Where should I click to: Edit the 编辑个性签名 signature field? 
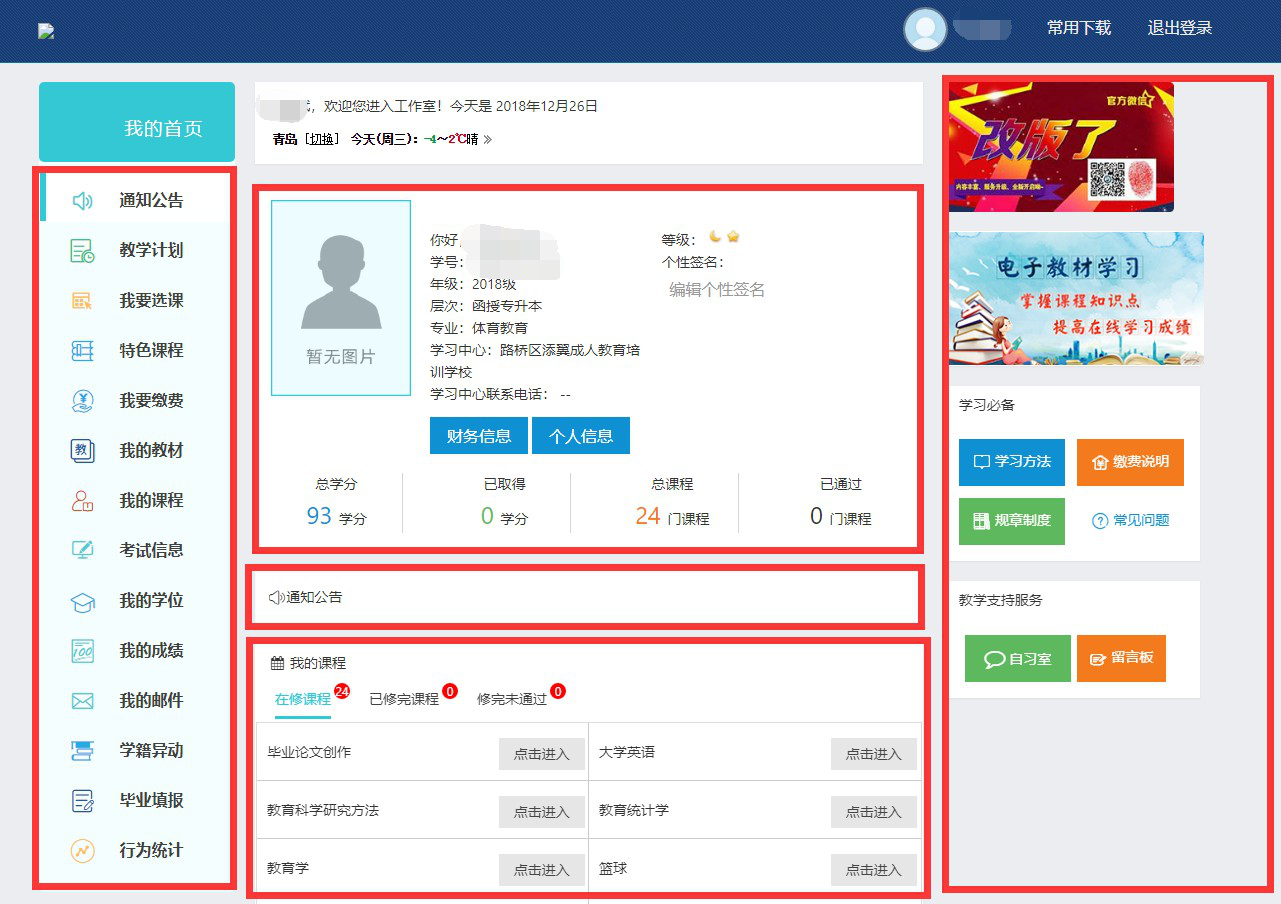tap(717, 290)
